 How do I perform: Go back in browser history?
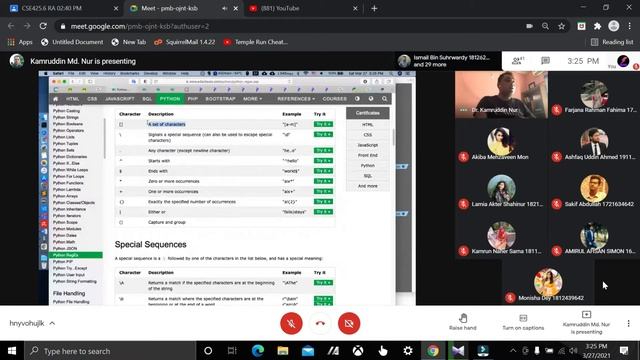11,26
